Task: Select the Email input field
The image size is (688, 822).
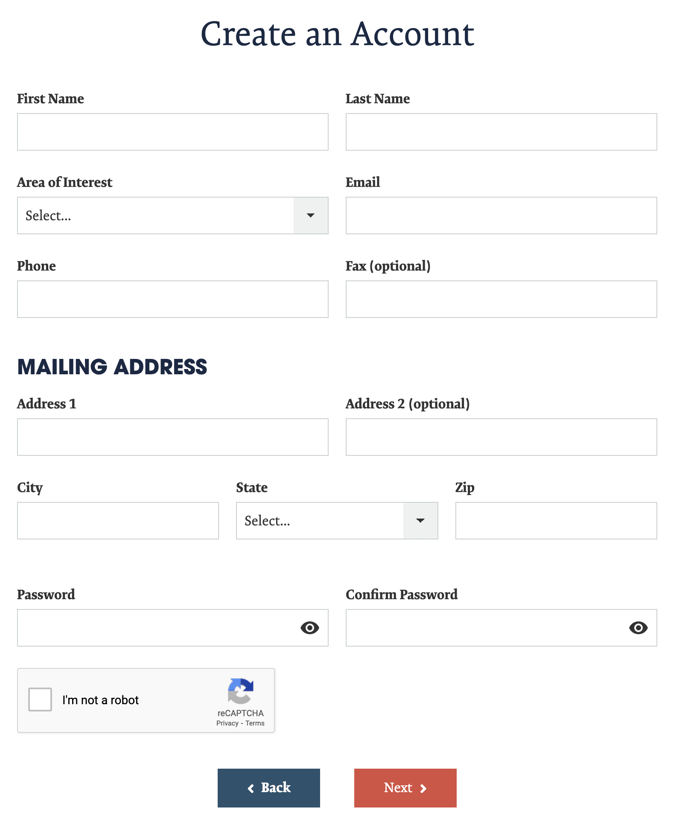Action: pyautogui.click(x=501, y=215)
